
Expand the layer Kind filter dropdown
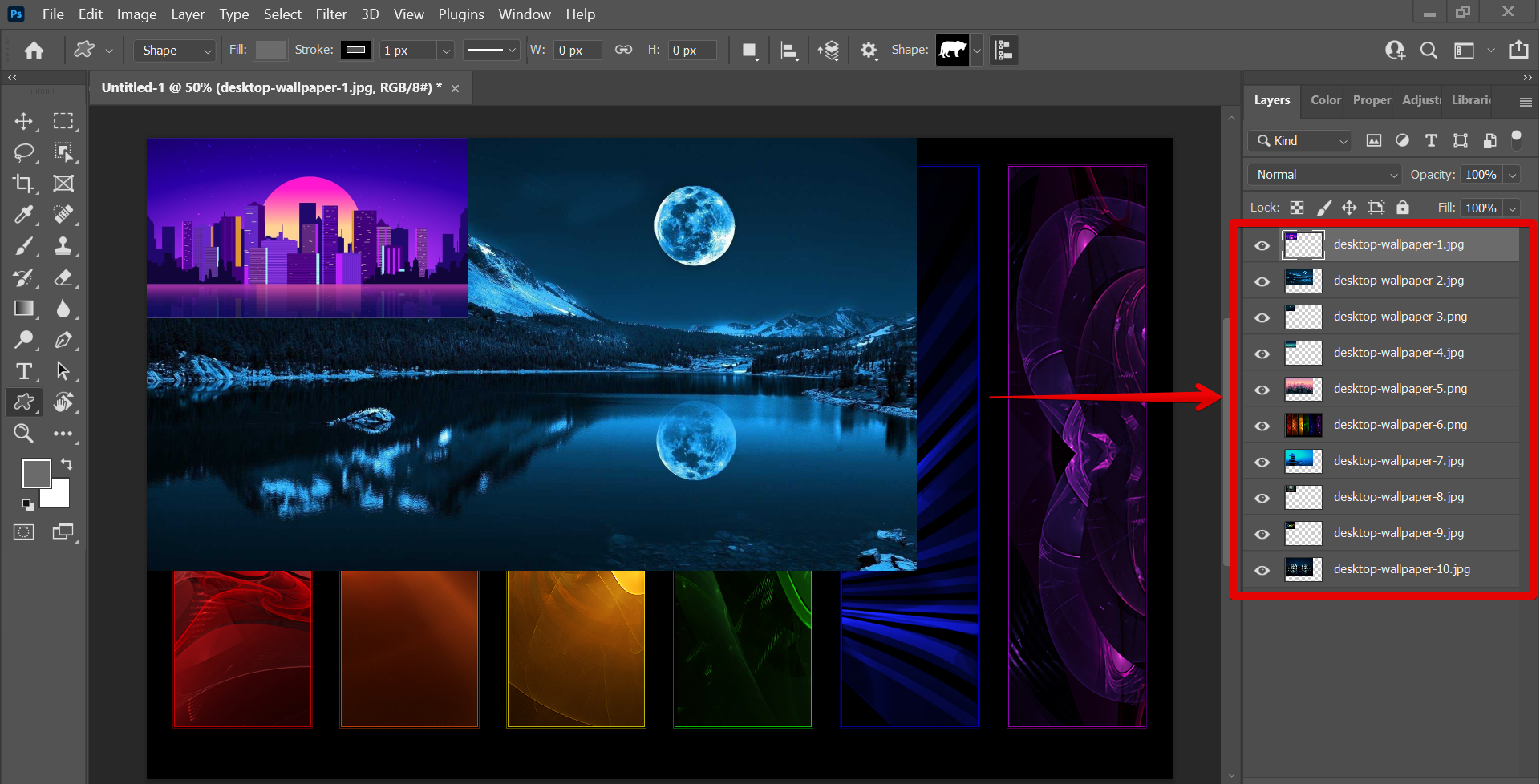(x=1301, y=141)
